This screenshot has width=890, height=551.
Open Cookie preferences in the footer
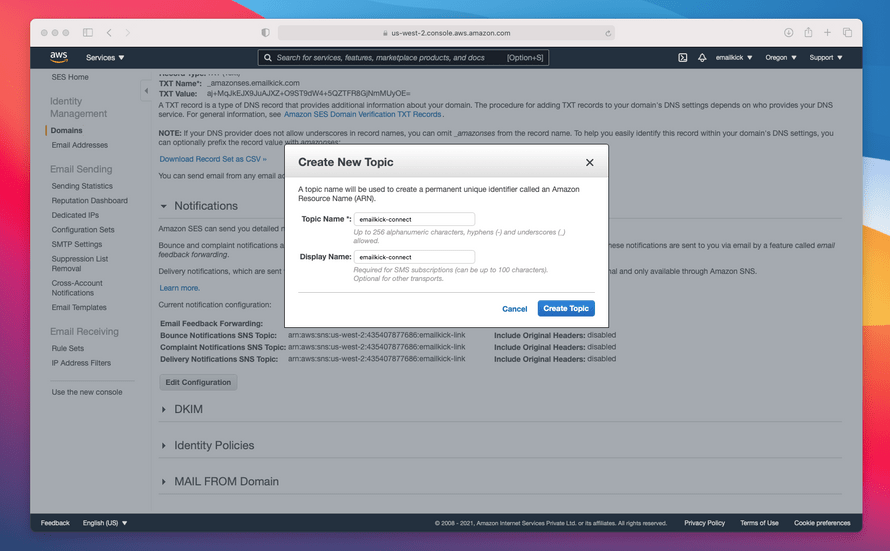(x=822, y=523)
